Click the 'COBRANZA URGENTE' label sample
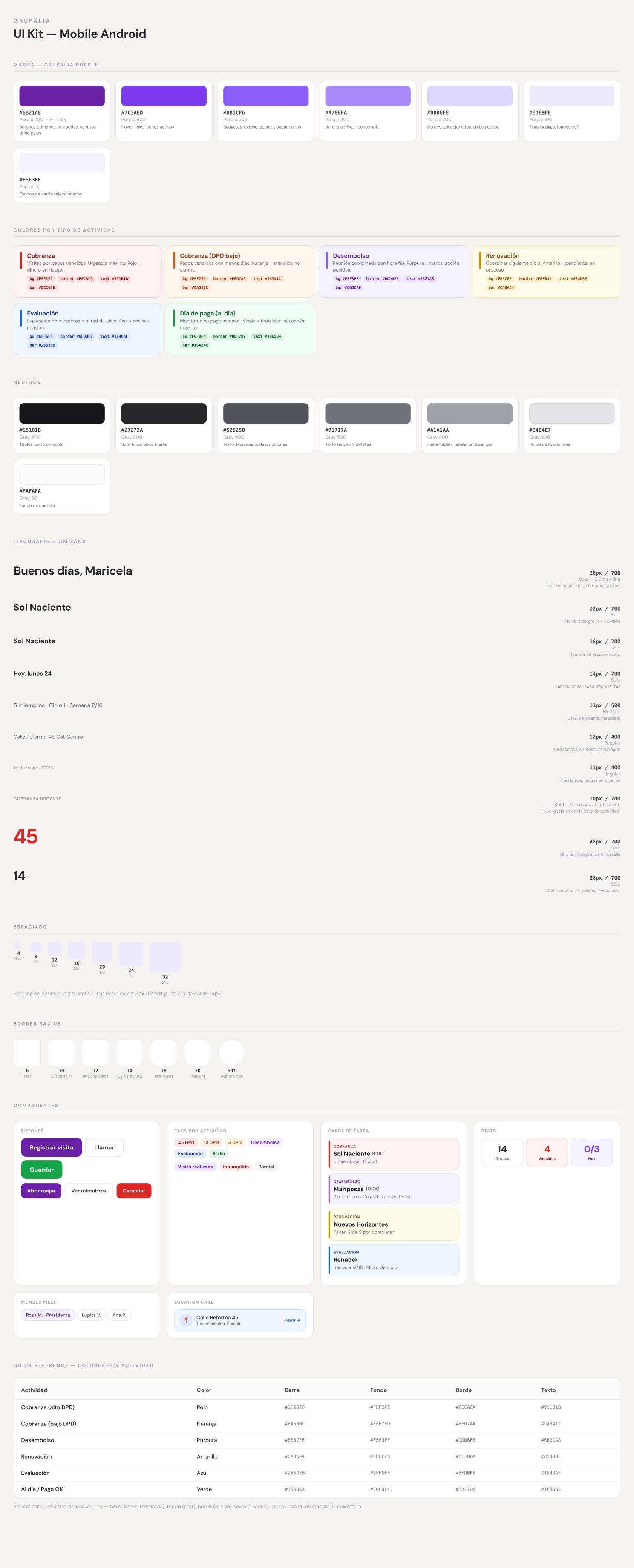The image size is (634, 1568). [x=37, y=799]
